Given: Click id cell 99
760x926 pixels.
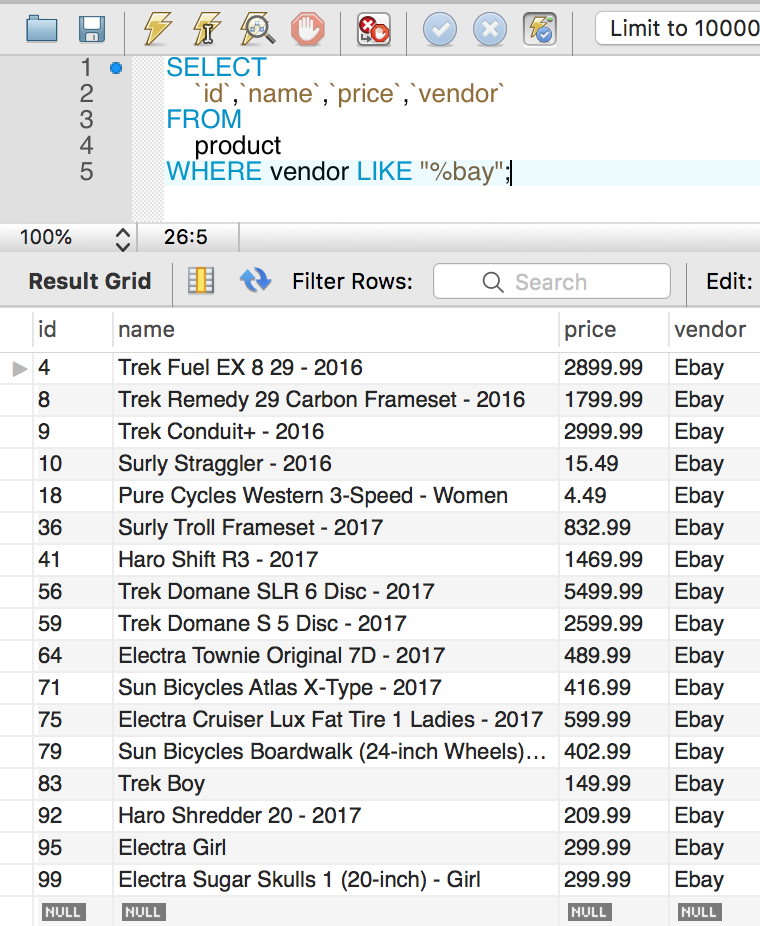Looking at the screenshot, I should (x=73, y=879).
